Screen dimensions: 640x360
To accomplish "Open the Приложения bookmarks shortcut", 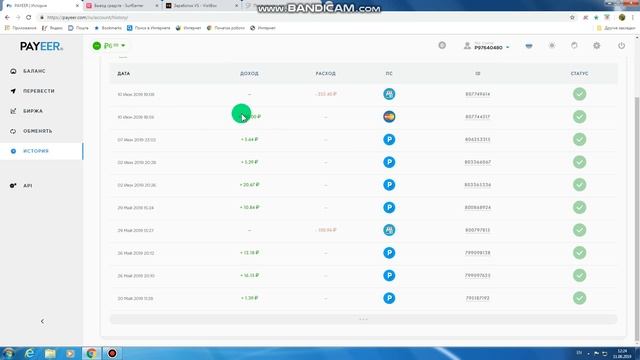I will (20, 28).
